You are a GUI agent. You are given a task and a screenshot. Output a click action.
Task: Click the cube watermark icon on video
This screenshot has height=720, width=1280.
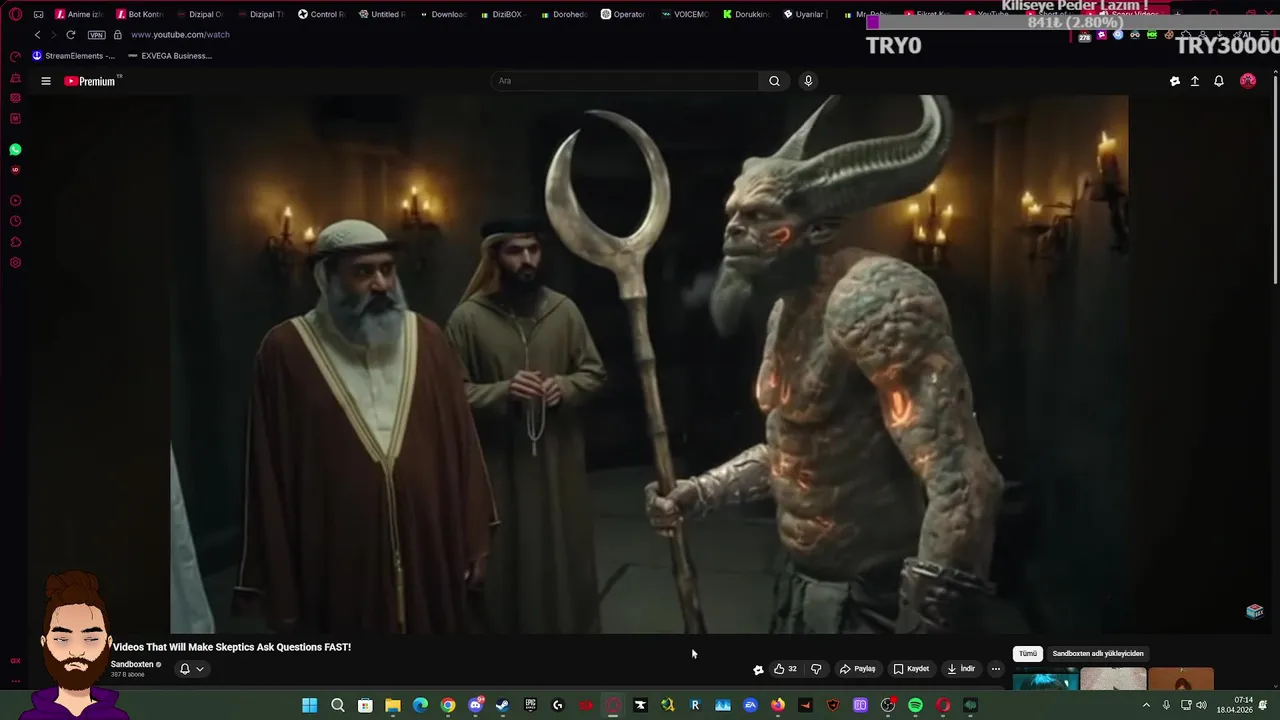[1255, 611]
